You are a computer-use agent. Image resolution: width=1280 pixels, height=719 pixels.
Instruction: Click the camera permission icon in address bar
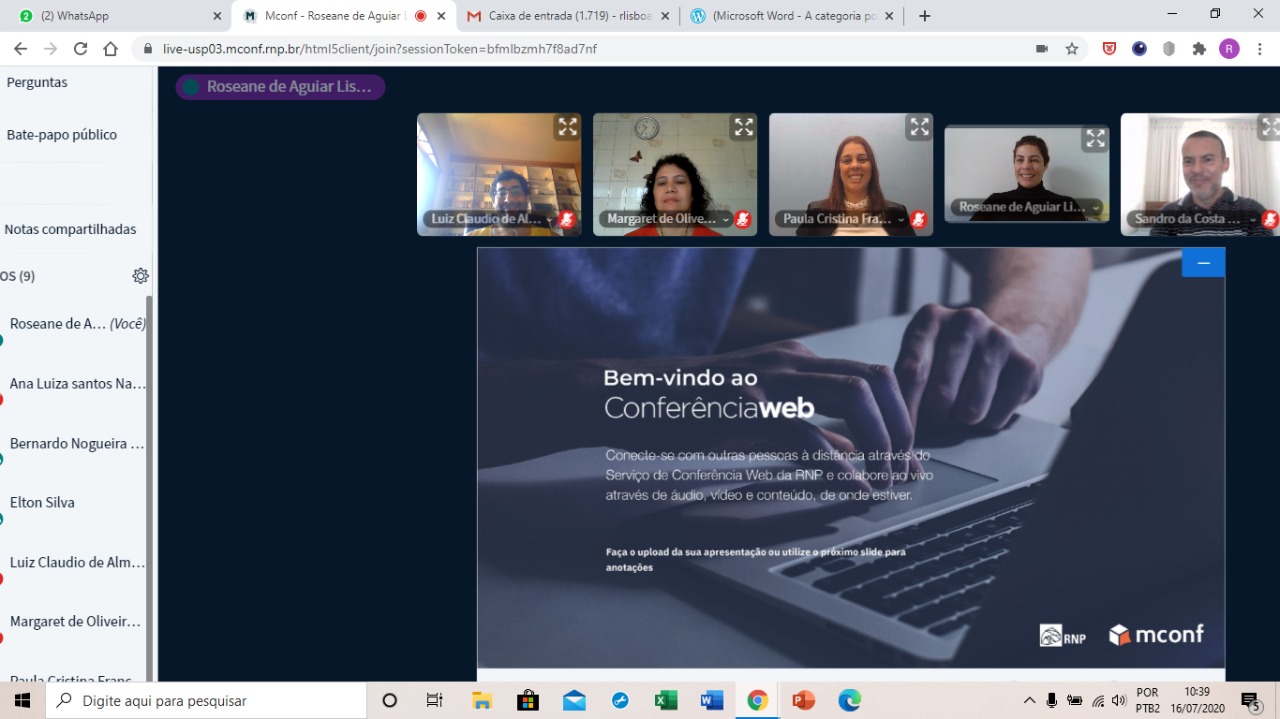pyautogui.click(x=1041, y=48)
